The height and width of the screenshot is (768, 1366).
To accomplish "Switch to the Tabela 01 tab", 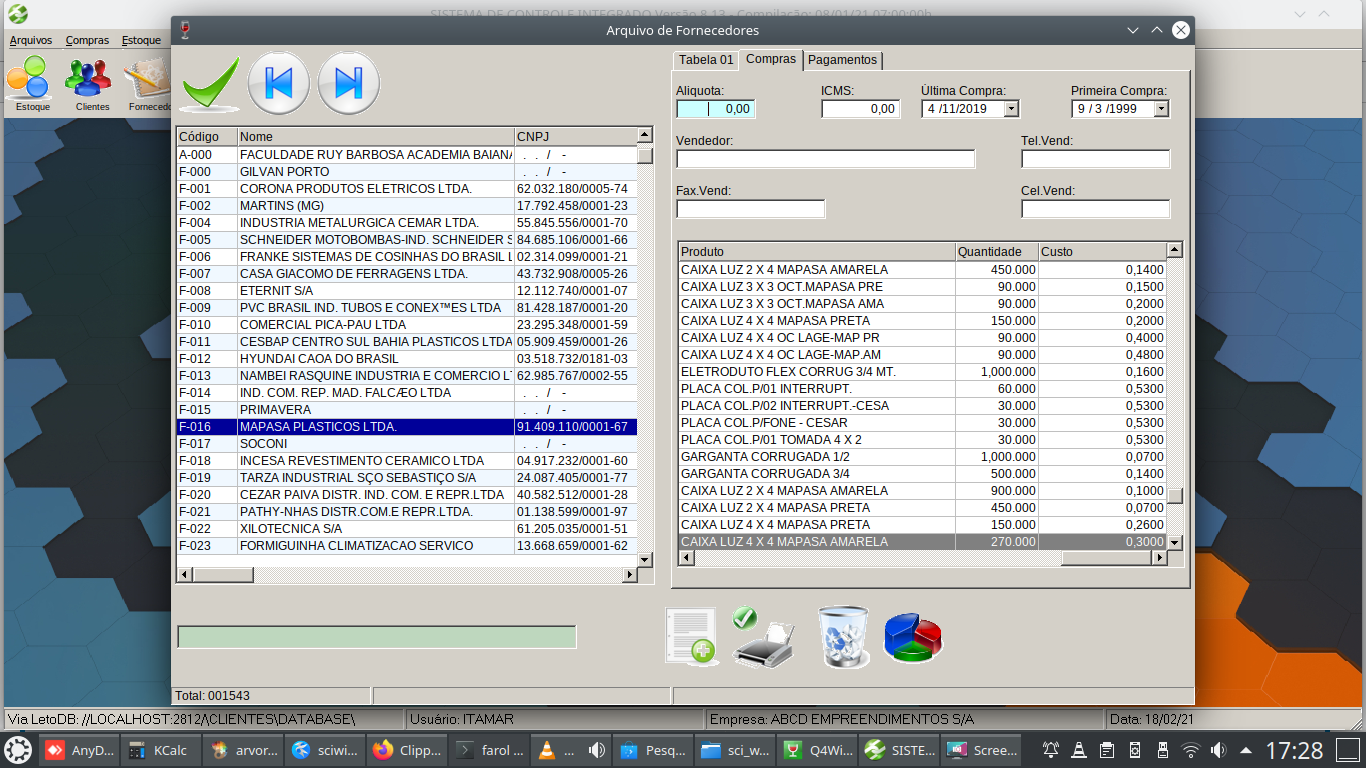I will (x=706, y=60).
